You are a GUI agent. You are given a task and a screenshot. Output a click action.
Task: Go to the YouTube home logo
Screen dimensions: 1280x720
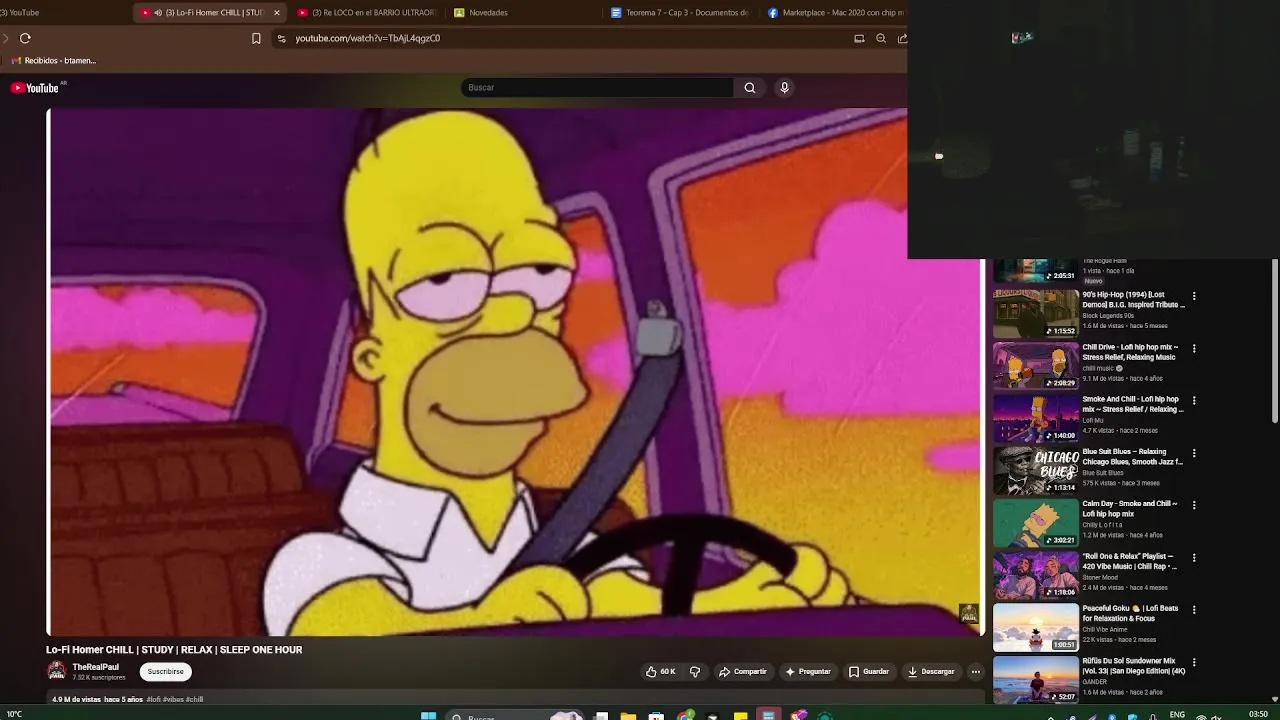pos(35,88)
